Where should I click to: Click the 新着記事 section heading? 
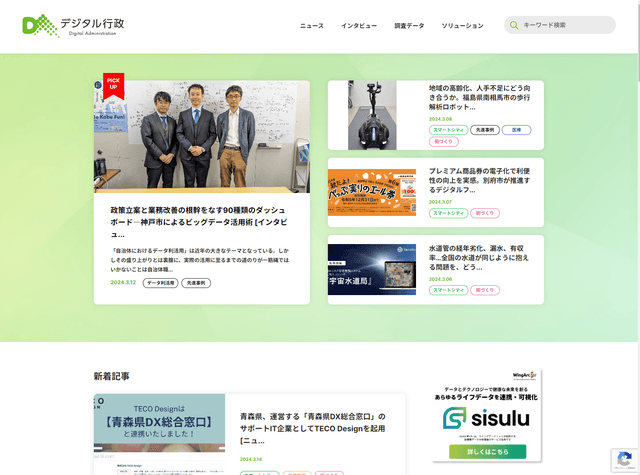(111, 376)
